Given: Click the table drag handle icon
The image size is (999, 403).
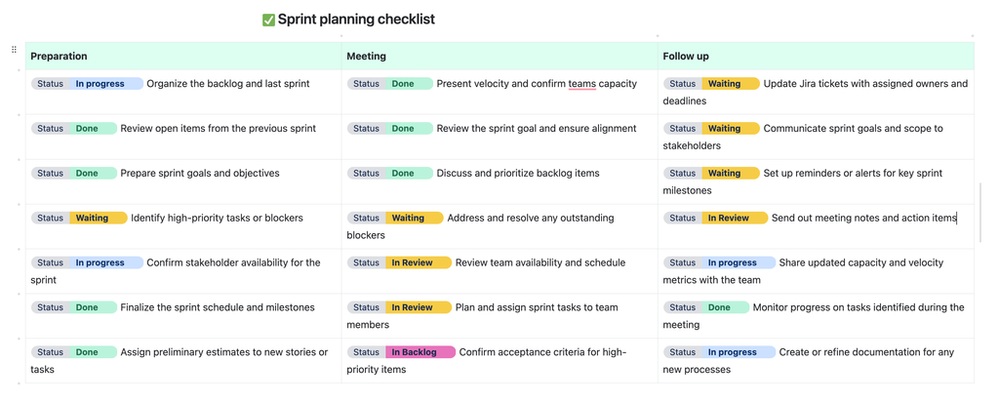Looking at the screenshot, I should [x=13, y=49].
